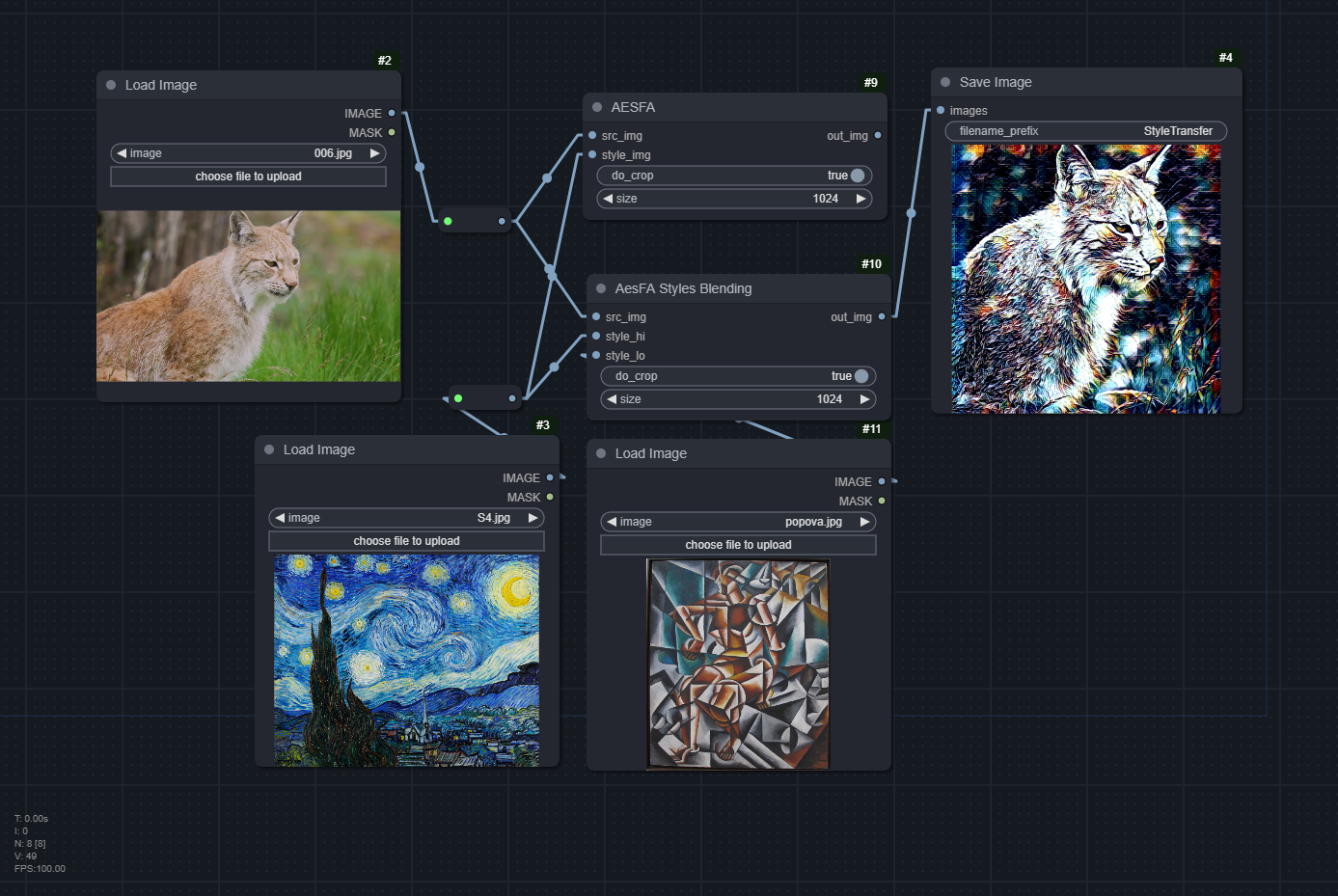Click src_img input port on AESFA node
1338x896 pixels.
click(x=592, y=135)
